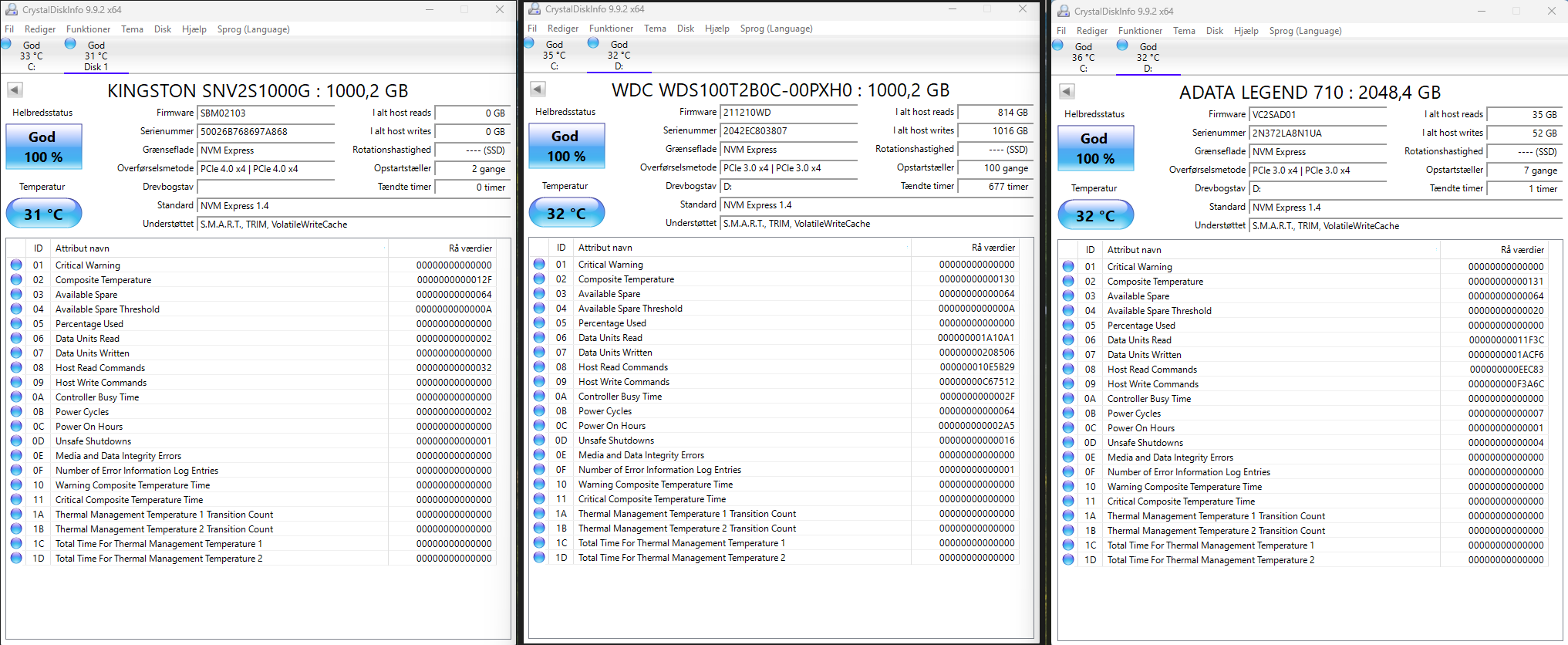The height and width of the screenshot is (645, 1568).
Task: Click the status orb beside Available Spare Threshold in ADATA window
Action: (x=1068, y=310)
